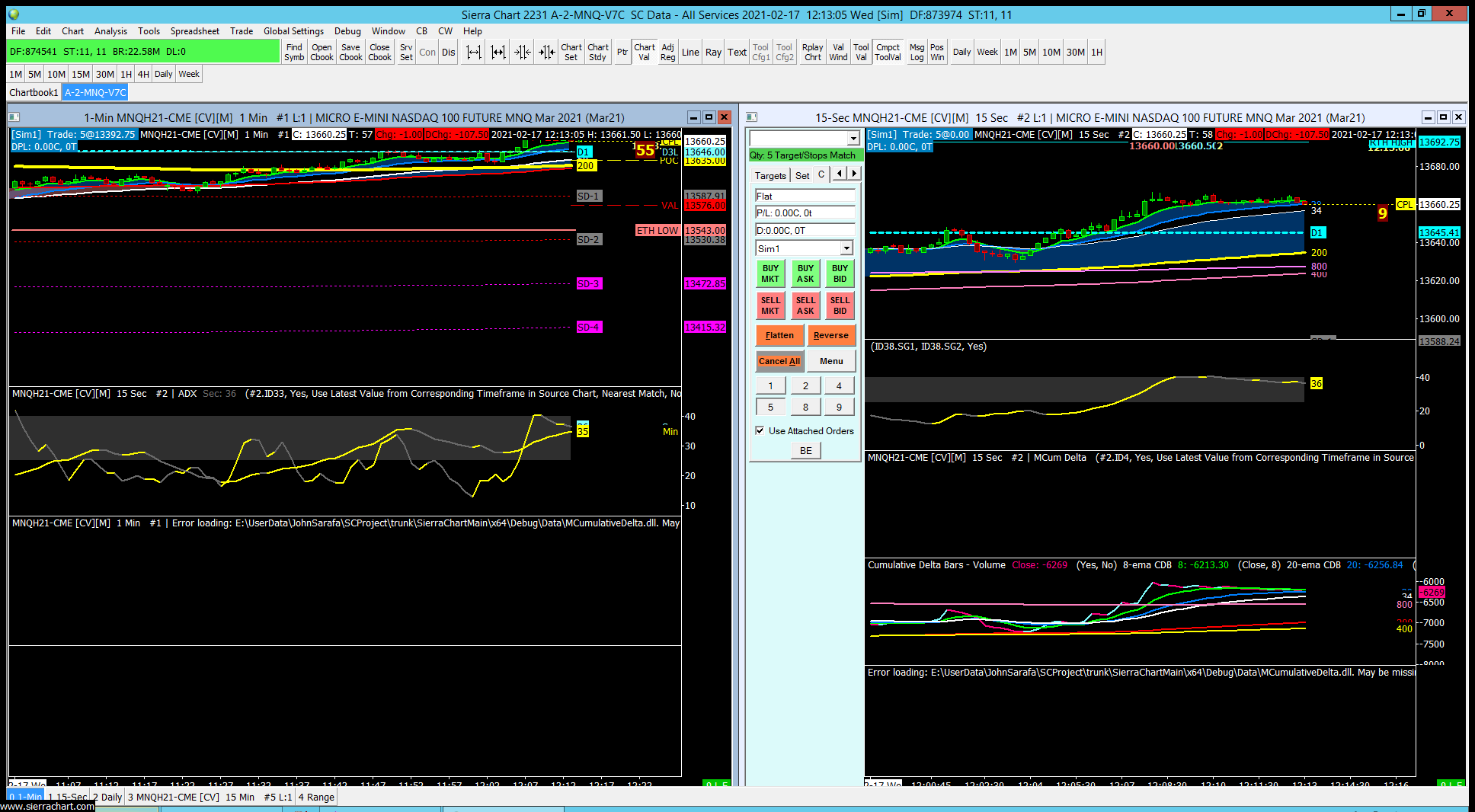Open the Trade Activity Msg Log
The height and width of the screenshot is (812, 1475).
point(917,52)
